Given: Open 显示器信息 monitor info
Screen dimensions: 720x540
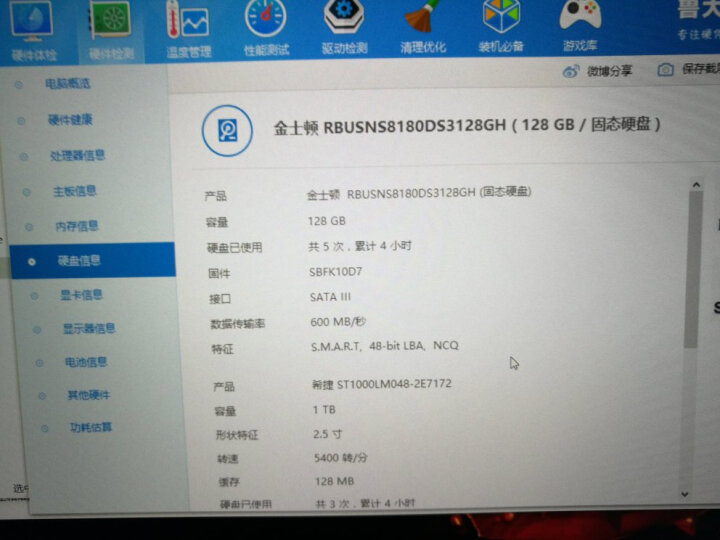Looking at the screenshot, I should coord(89,328).
